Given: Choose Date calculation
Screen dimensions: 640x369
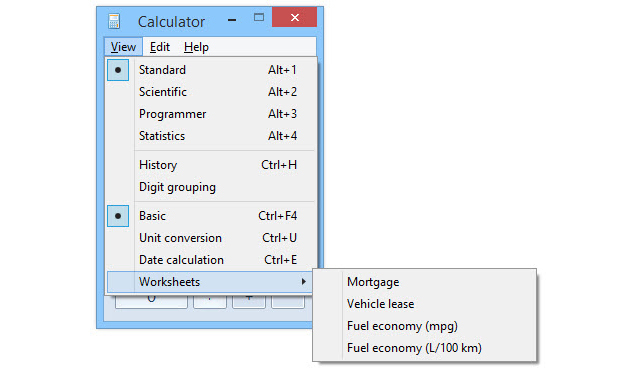Looking at the screenshot, I should [x=211, y=260].
